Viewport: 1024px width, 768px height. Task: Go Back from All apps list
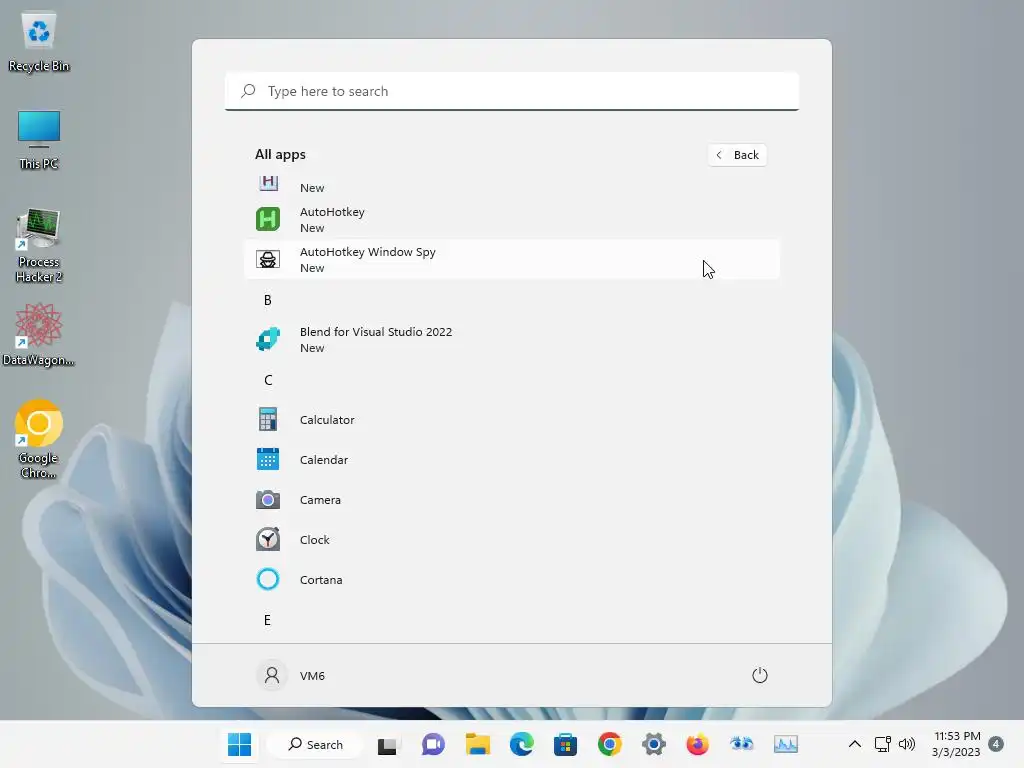[737, 155]
